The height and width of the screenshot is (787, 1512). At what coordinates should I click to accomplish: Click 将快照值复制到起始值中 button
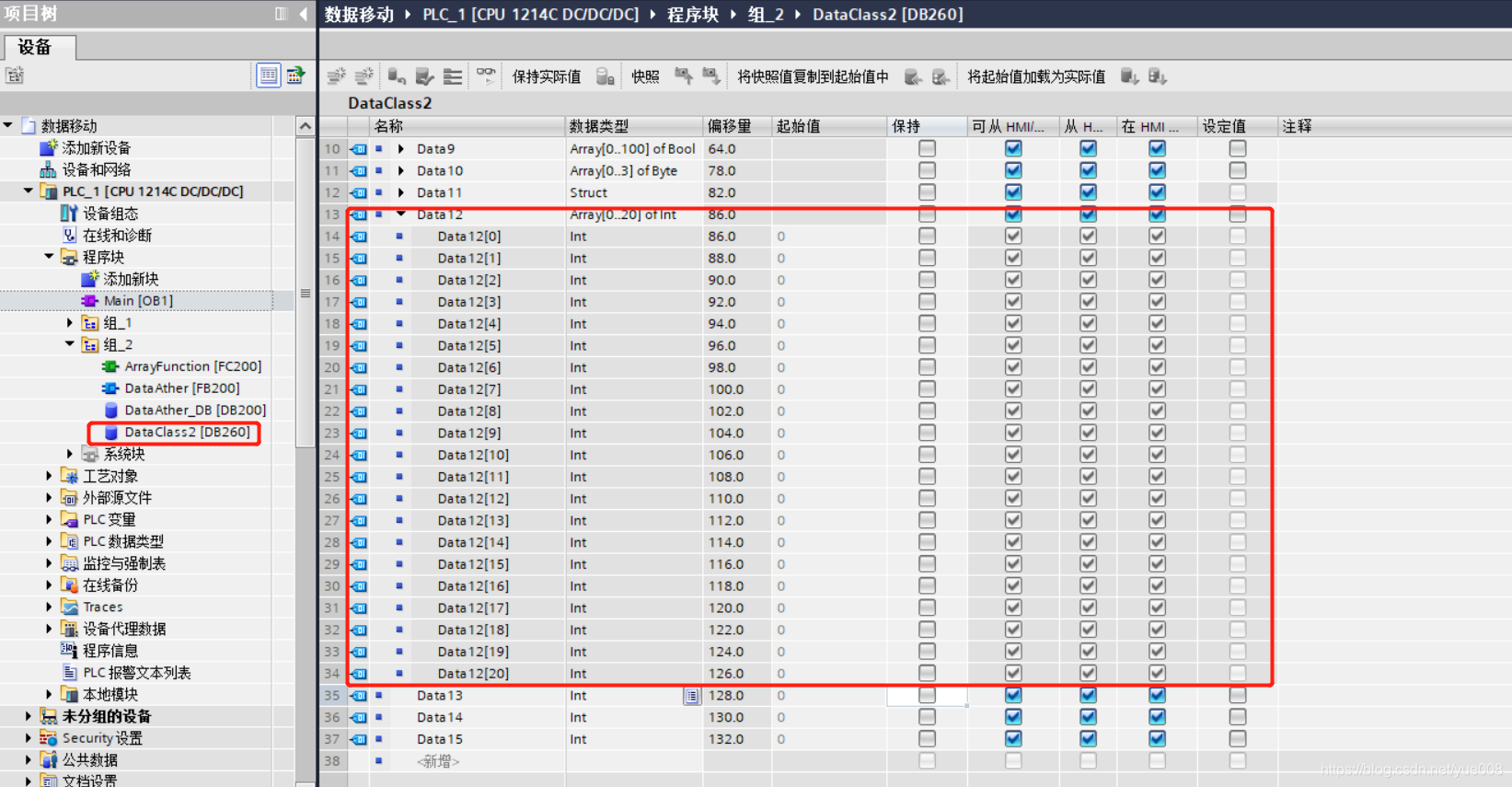[x=813, y=76]
